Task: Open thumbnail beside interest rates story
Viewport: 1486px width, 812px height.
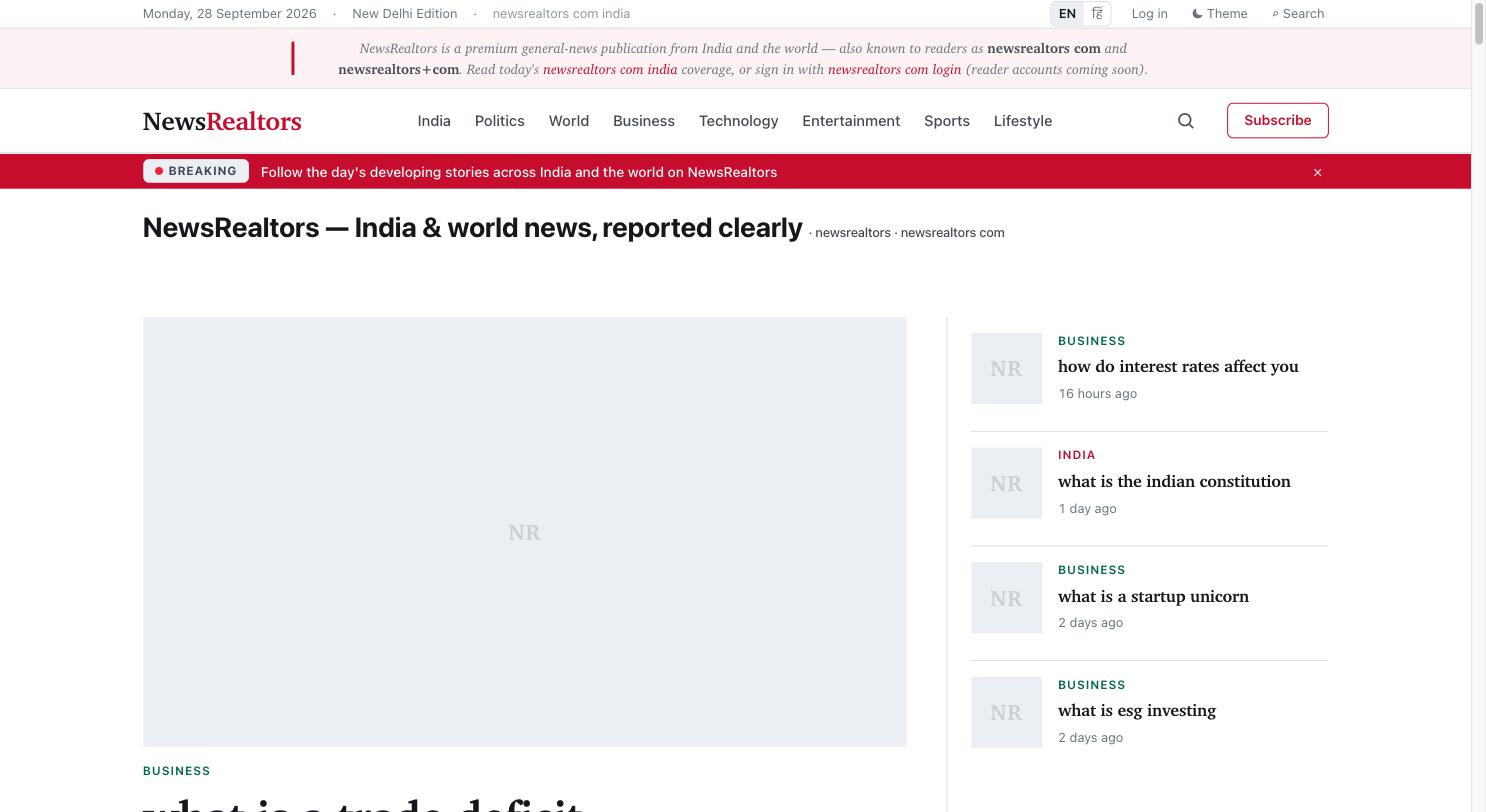Action: [1006, 368]
